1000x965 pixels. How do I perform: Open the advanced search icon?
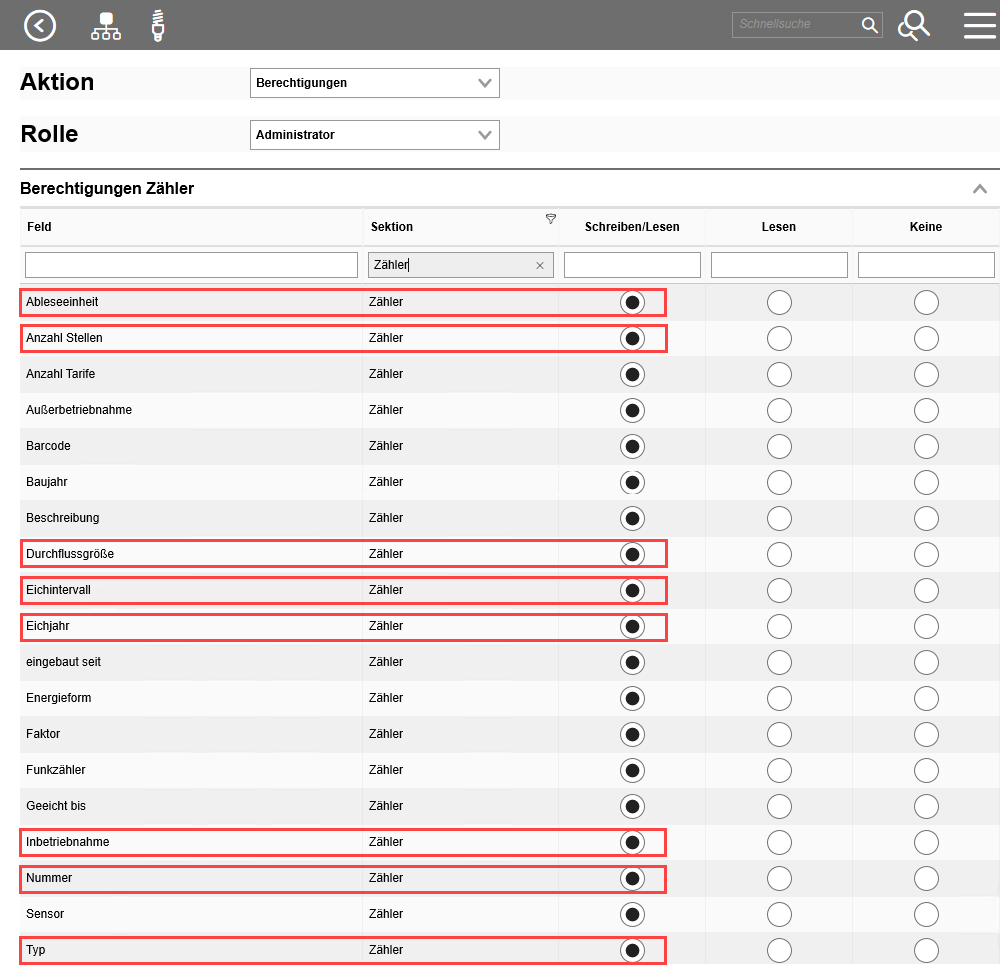click(913, 25)
